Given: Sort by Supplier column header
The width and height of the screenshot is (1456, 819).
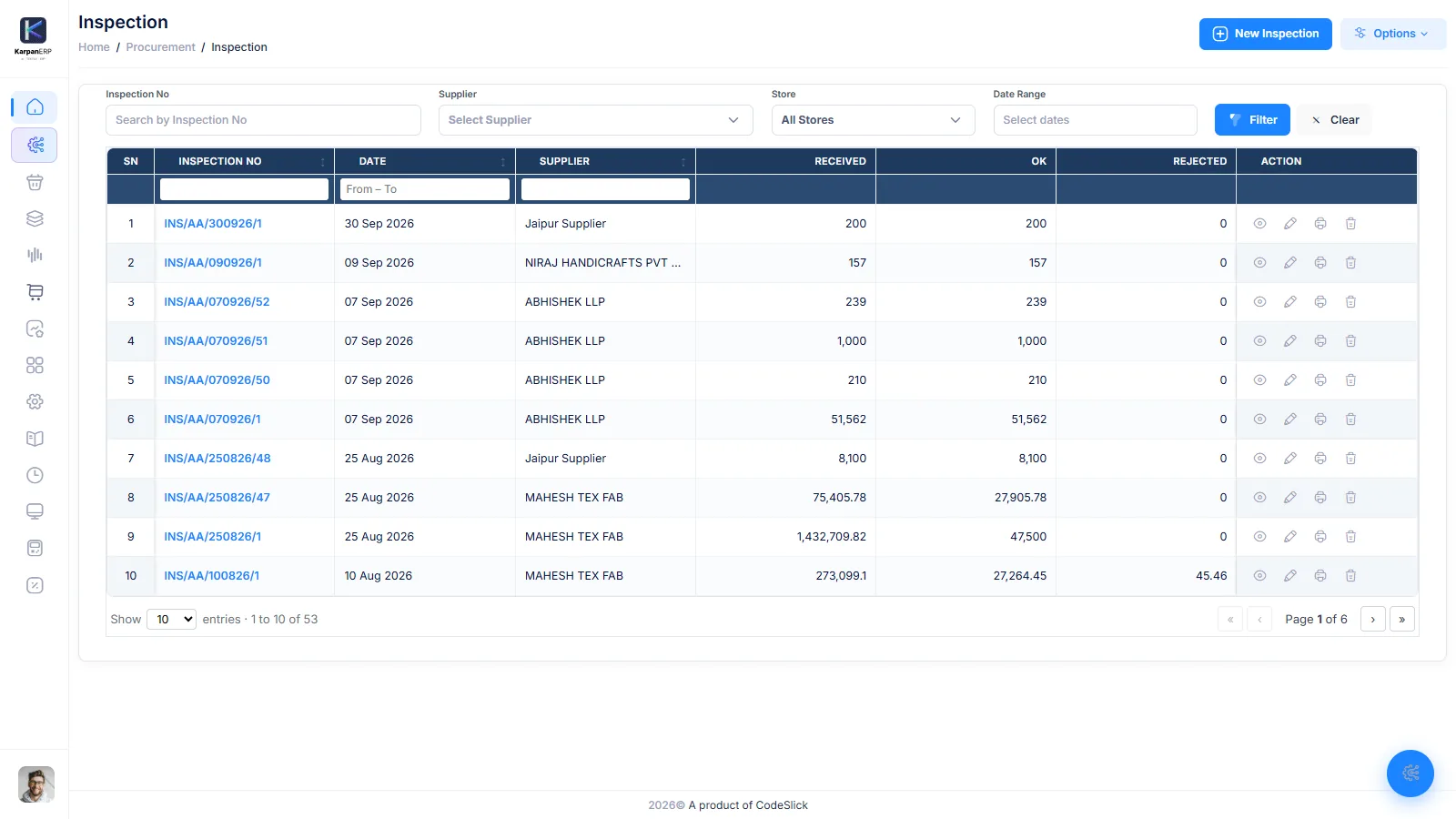Looking at the screenshot, I should click(x=605, y=161).
